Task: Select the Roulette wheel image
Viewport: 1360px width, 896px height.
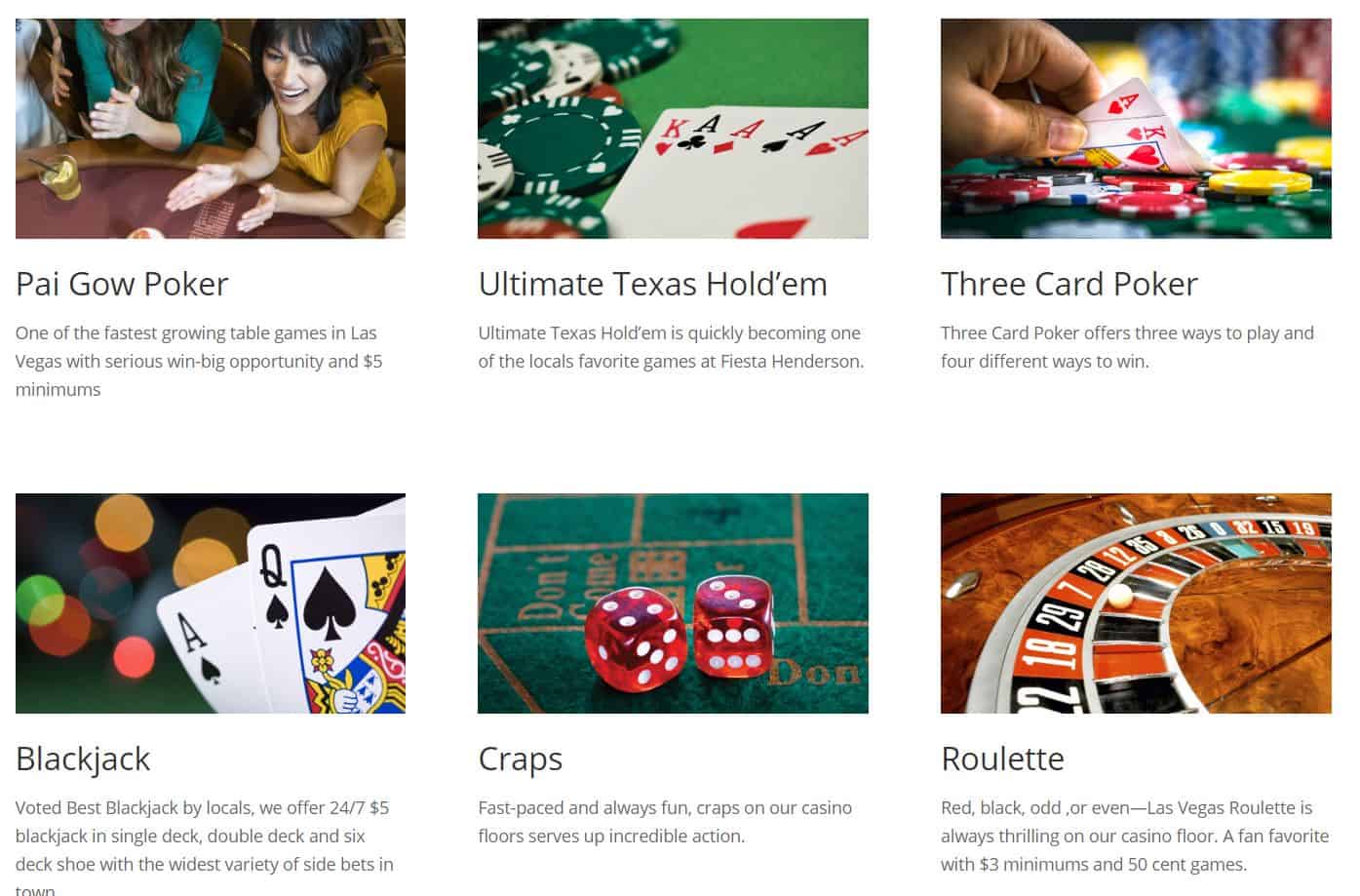Action: [1136, 604]
